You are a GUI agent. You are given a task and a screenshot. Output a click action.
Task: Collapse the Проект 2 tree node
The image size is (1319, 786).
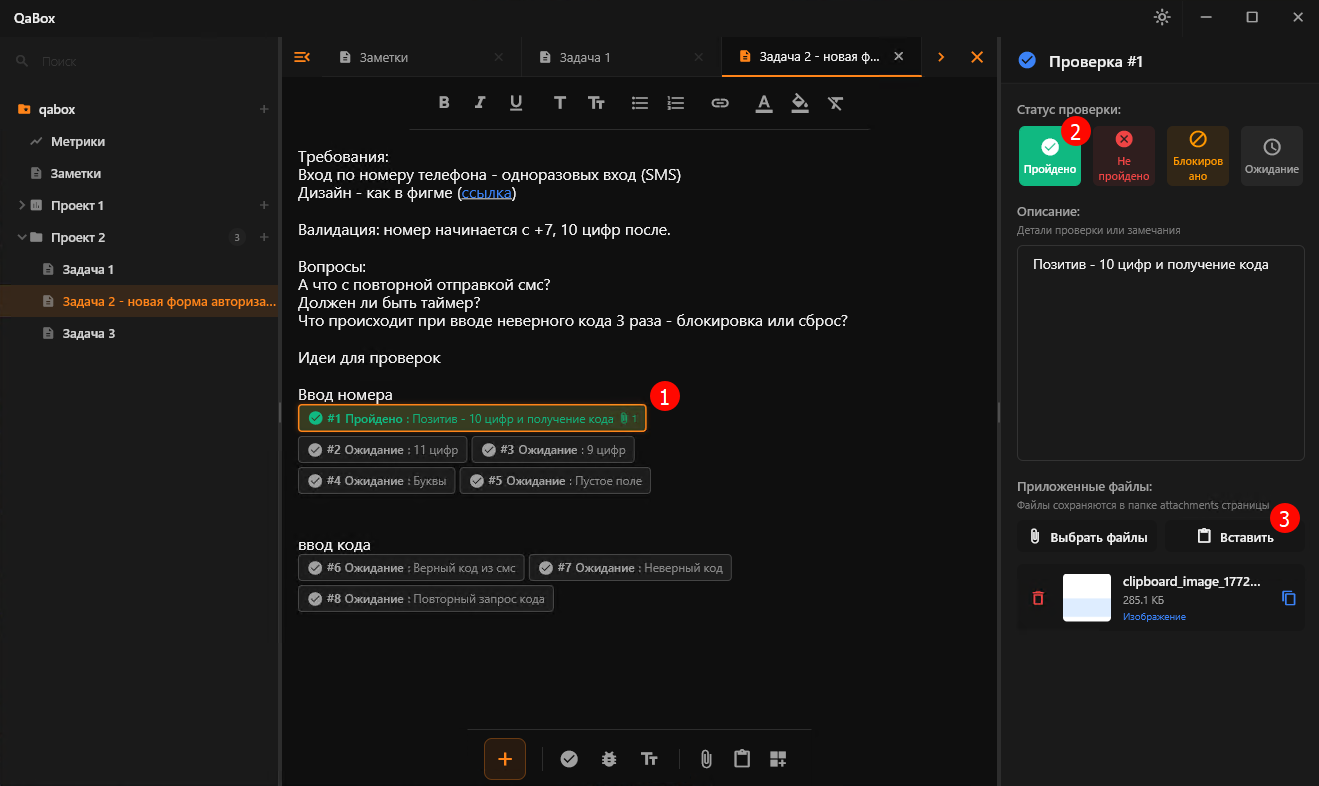click(x=22, y=237)
